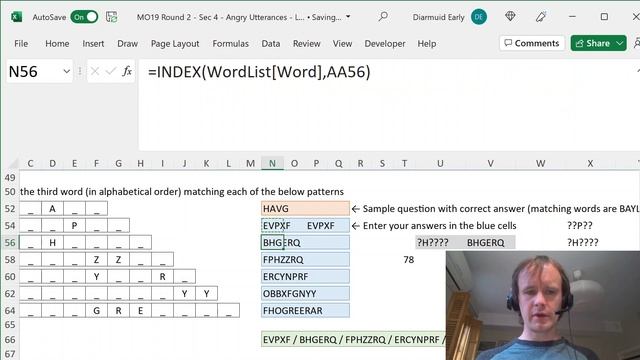Image resolution: width=640 pixels, height=360 pixels.
Task: Click the diamond premium icon
Action: click(510, 16)
